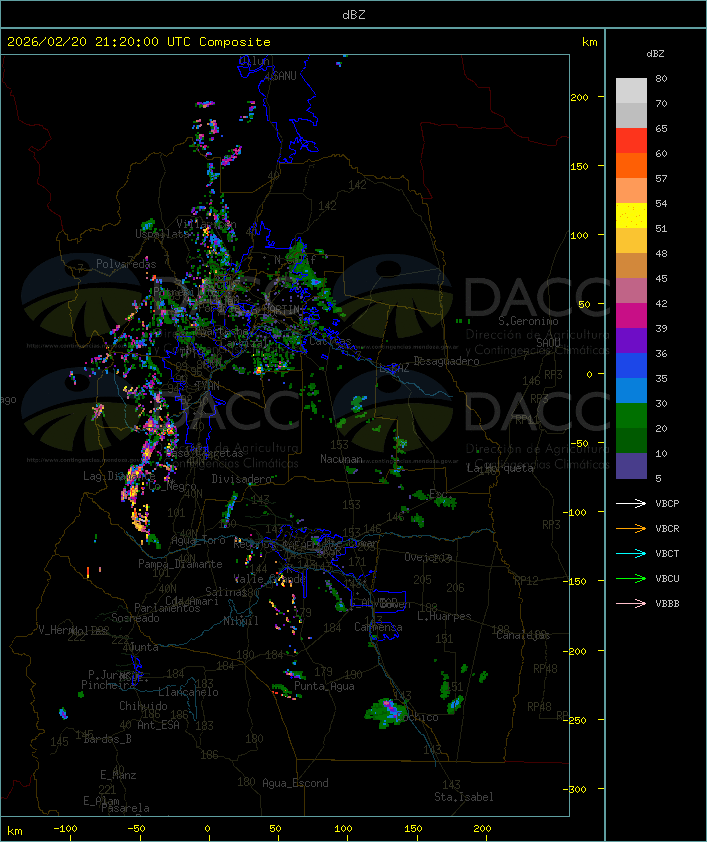This screenshot has width=707, height=842.
Task: Click the Polvaredas place label
Action: tap(126, 264)
